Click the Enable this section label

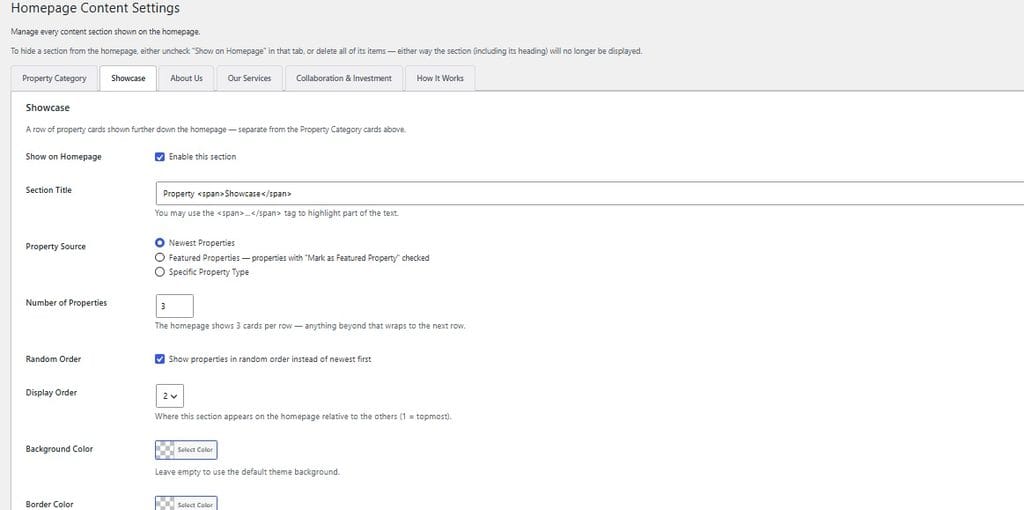click(x=202, y=157)
